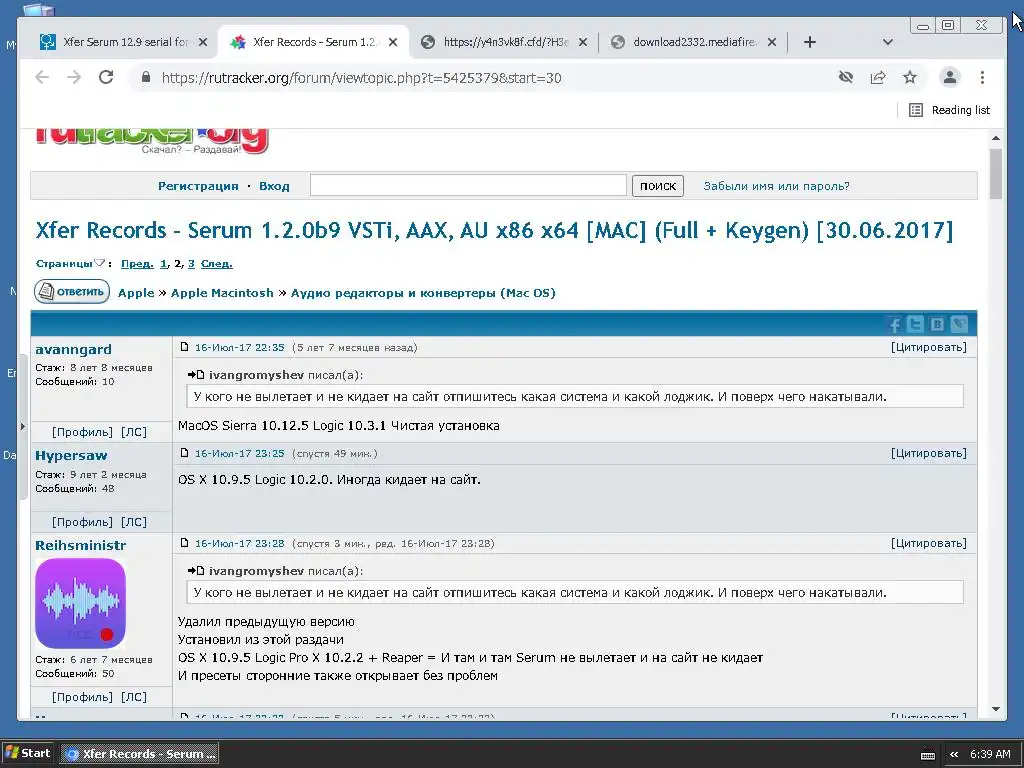
Task: Open the Apple Macintosh breadcrumb
Action: point(222,293)
